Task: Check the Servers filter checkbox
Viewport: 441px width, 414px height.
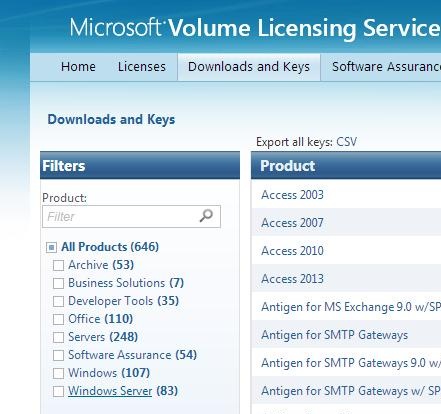Action: point(58,338)
